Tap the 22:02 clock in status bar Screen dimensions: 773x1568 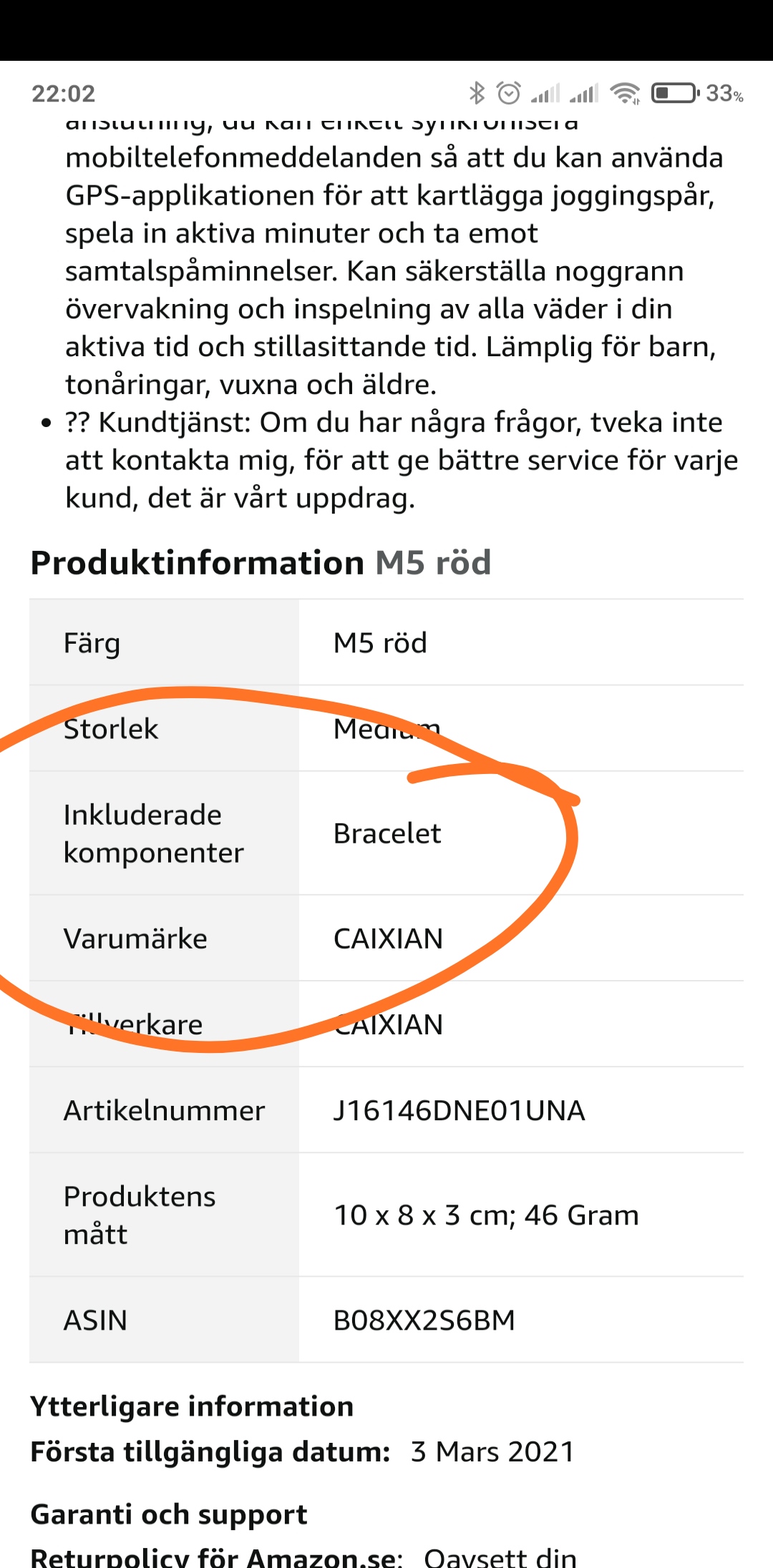point(63,94)
